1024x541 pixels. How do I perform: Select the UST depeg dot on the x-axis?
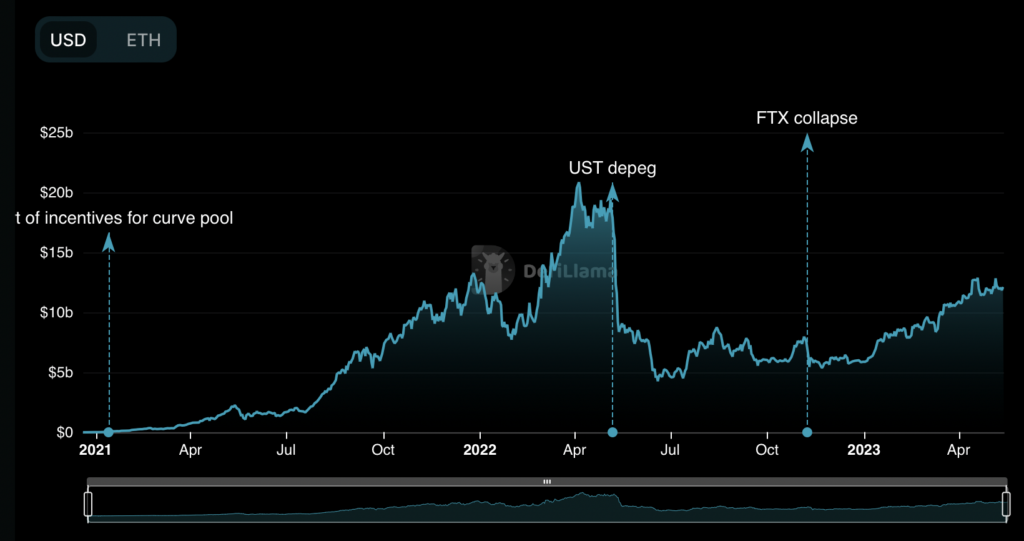point(612,432)
